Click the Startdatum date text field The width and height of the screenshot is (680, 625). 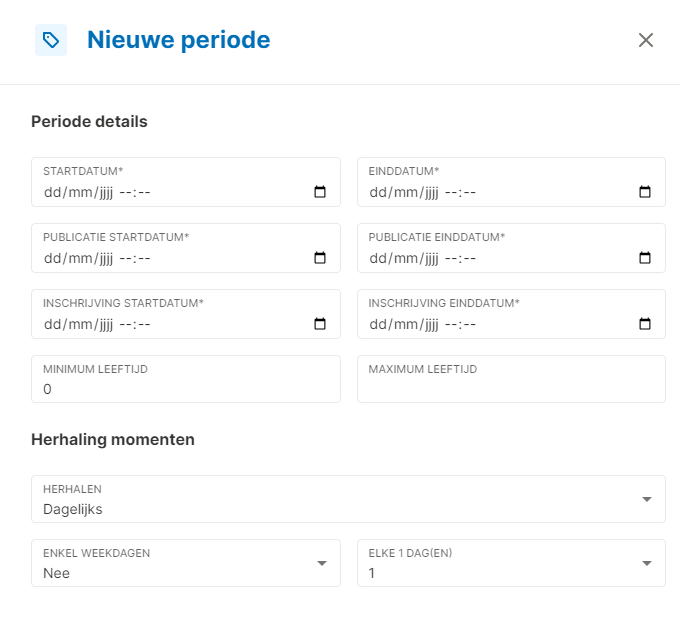coord(150,192)
